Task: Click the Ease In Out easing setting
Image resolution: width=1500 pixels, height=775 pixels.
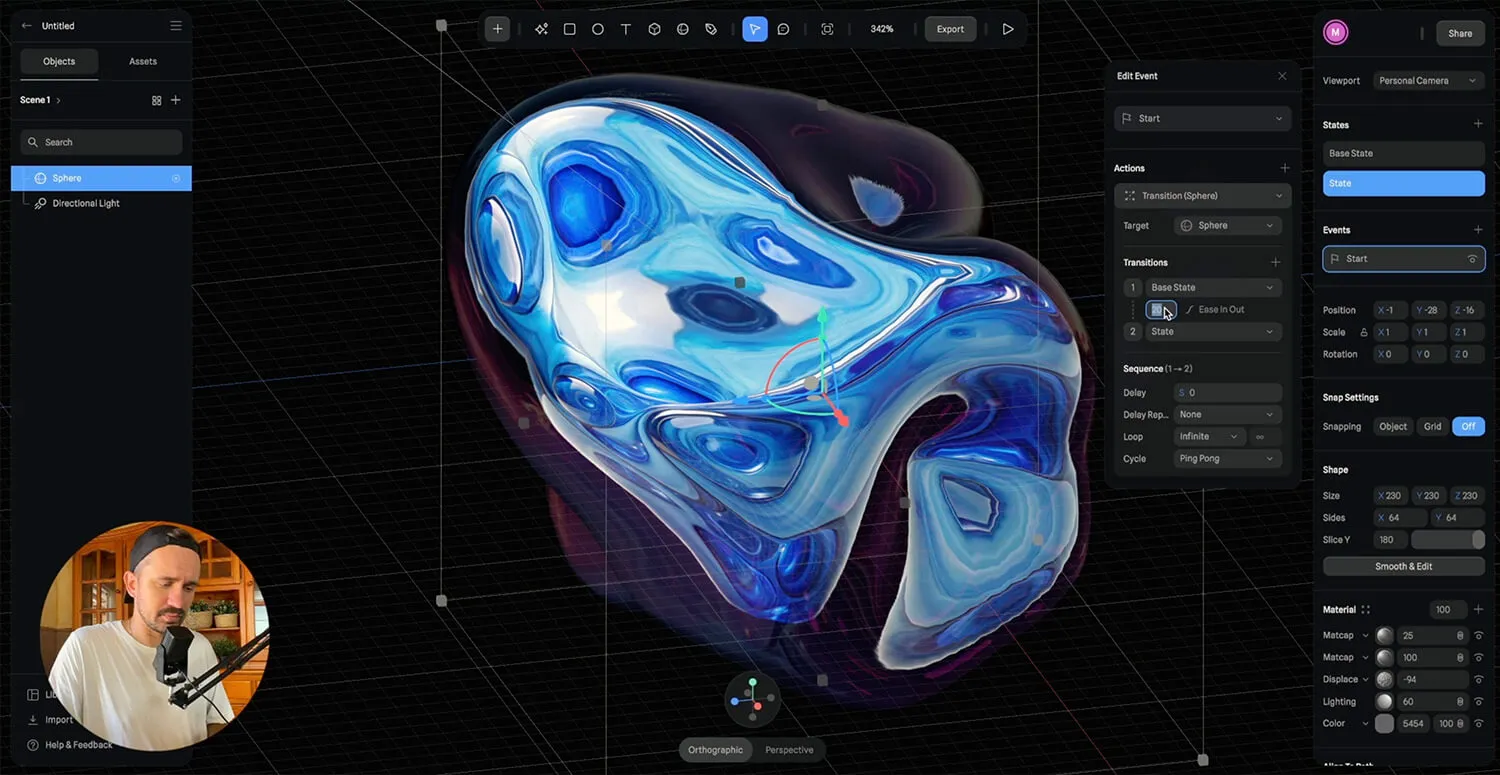Action: pyautogui.click(x=1215, y=310)
